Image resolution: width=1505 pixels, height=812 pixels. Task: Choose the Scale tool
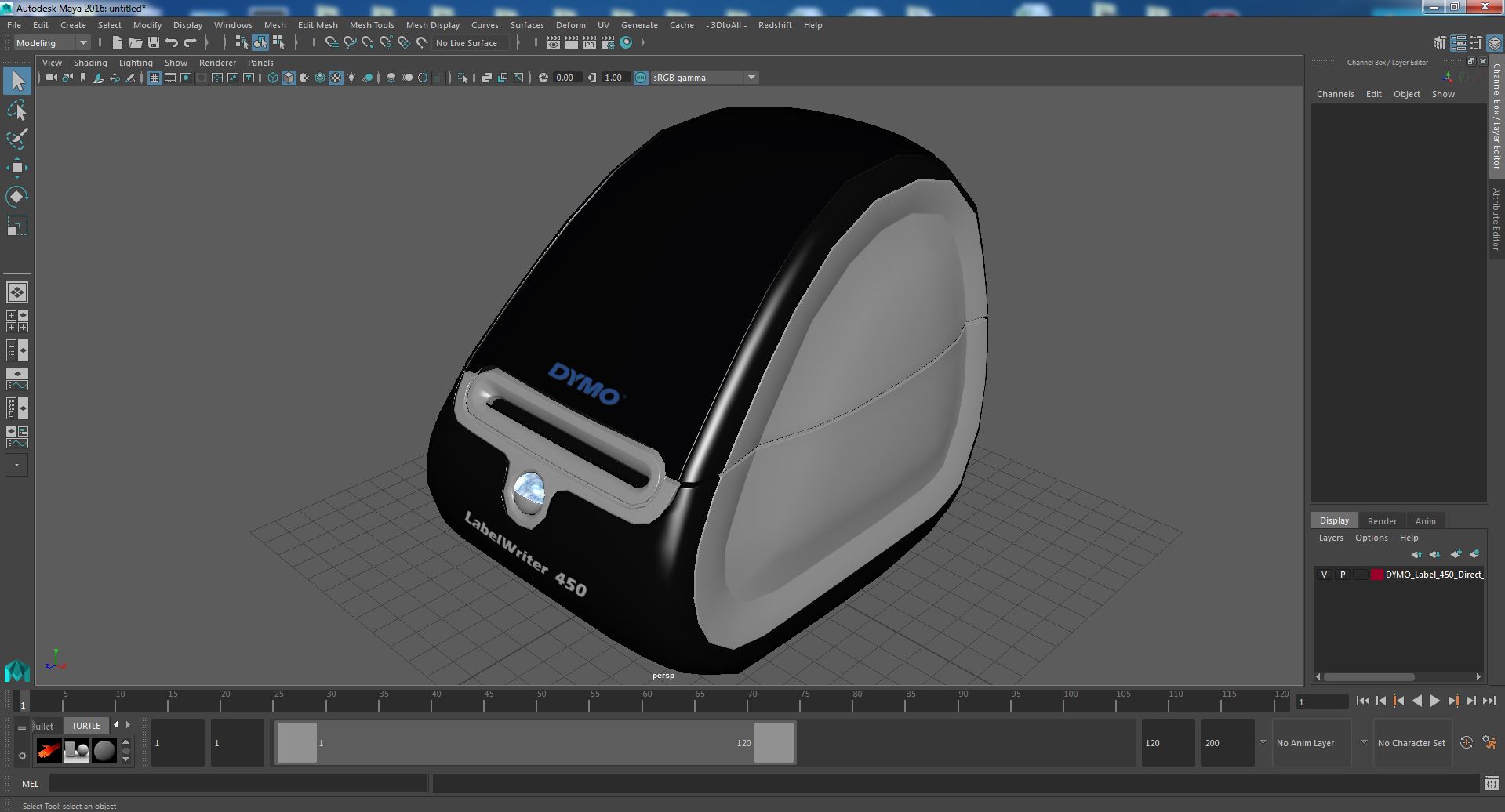coord(17,226)
